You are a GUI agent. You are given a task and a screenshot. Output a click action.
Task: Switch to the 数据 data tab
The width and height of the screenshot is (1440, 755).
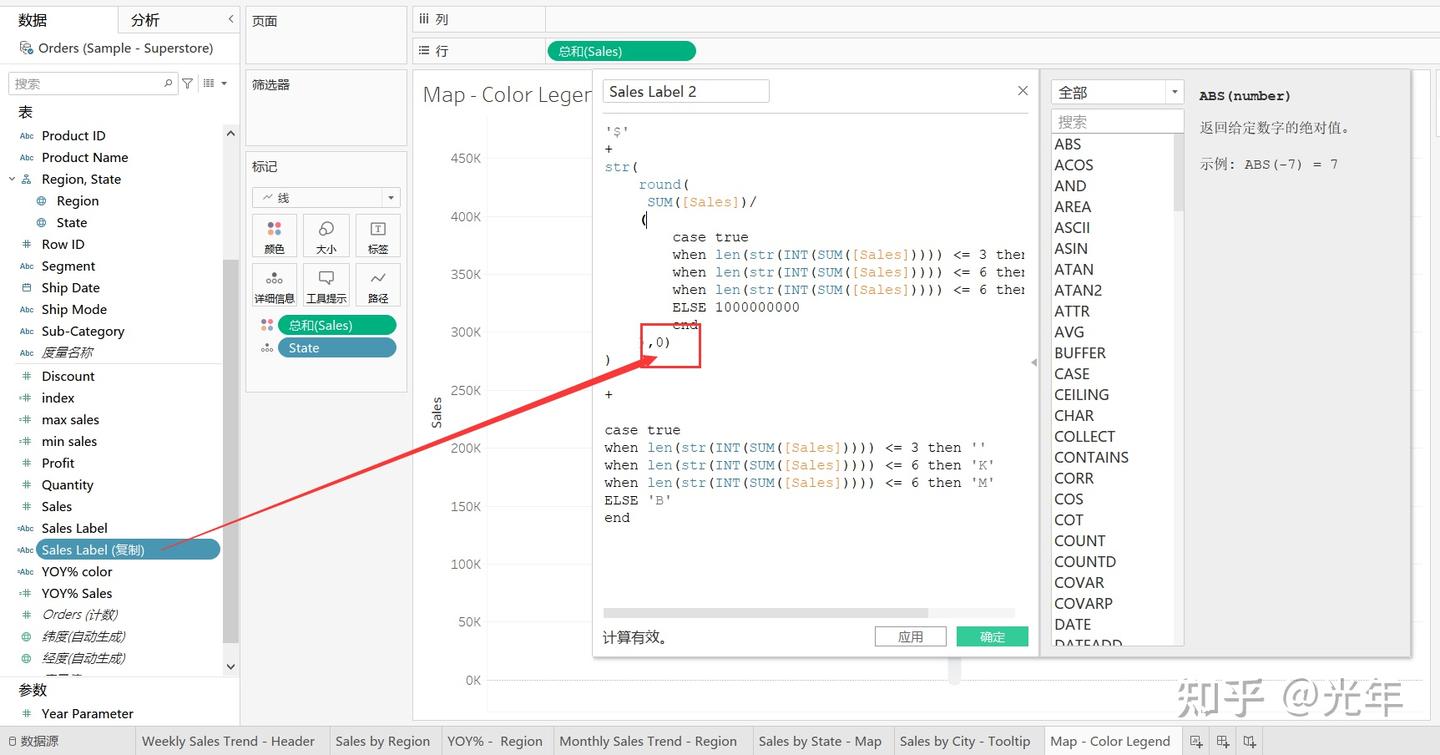[x=33, y=20]
